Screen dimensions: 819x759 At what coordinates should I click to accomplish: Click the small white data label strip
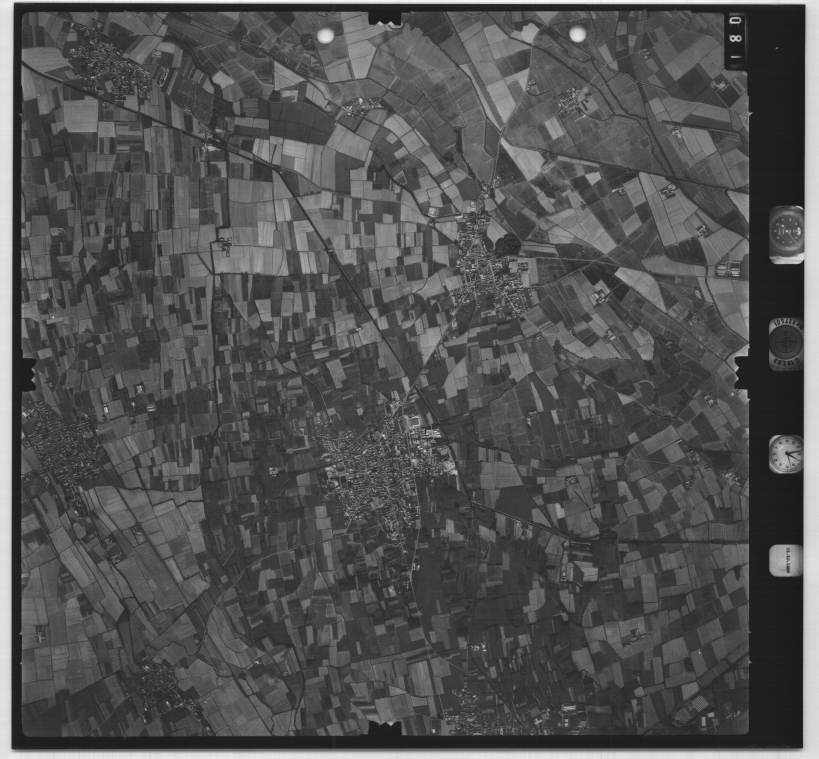[785, 560]
